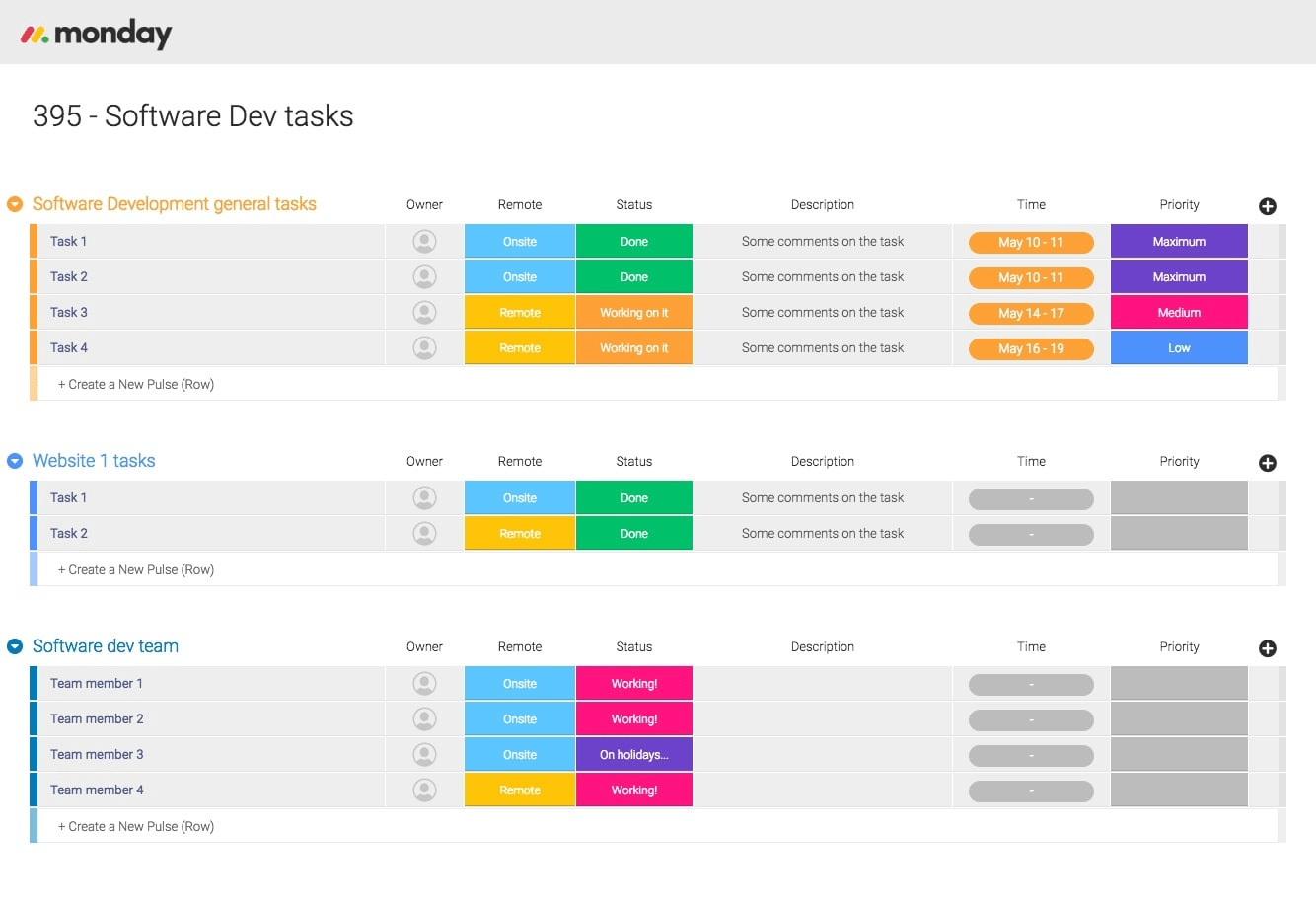Assign owner for Website 1 tasks Task 2
The width and height of the screenshot is (1316, 903).
424,533
